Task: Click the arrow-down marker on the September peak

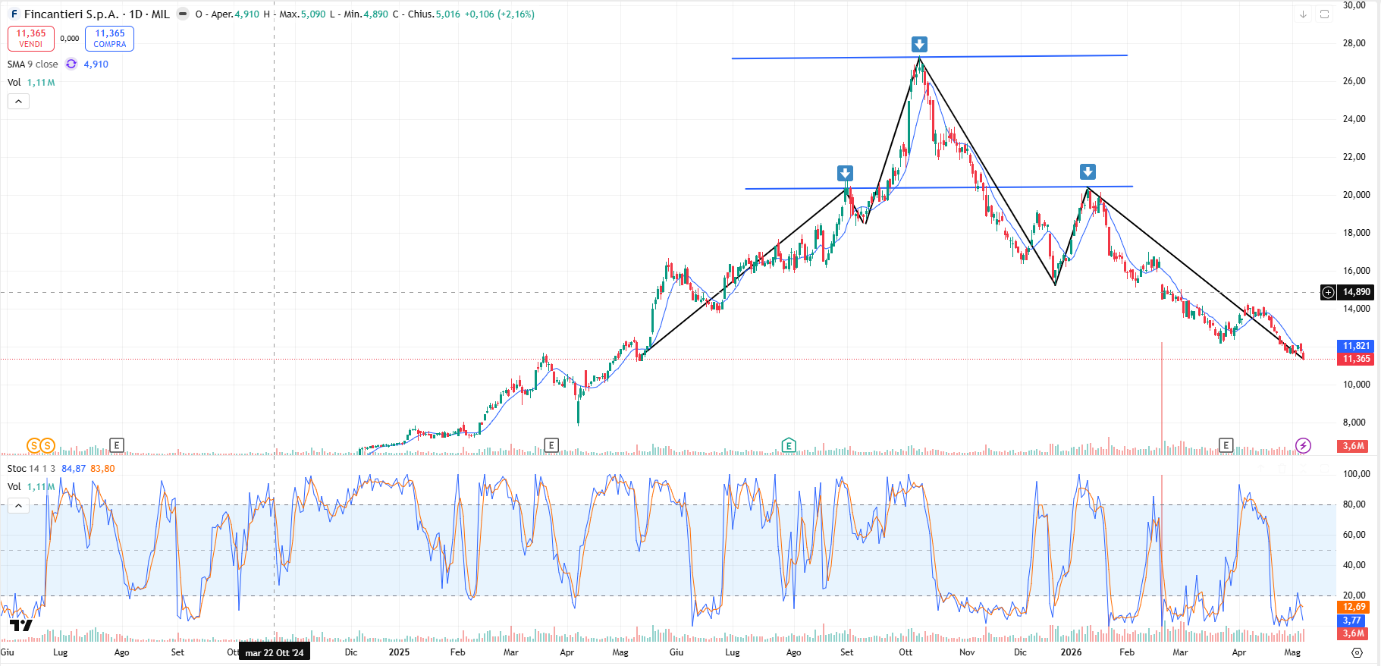Action: pos(846,173)
